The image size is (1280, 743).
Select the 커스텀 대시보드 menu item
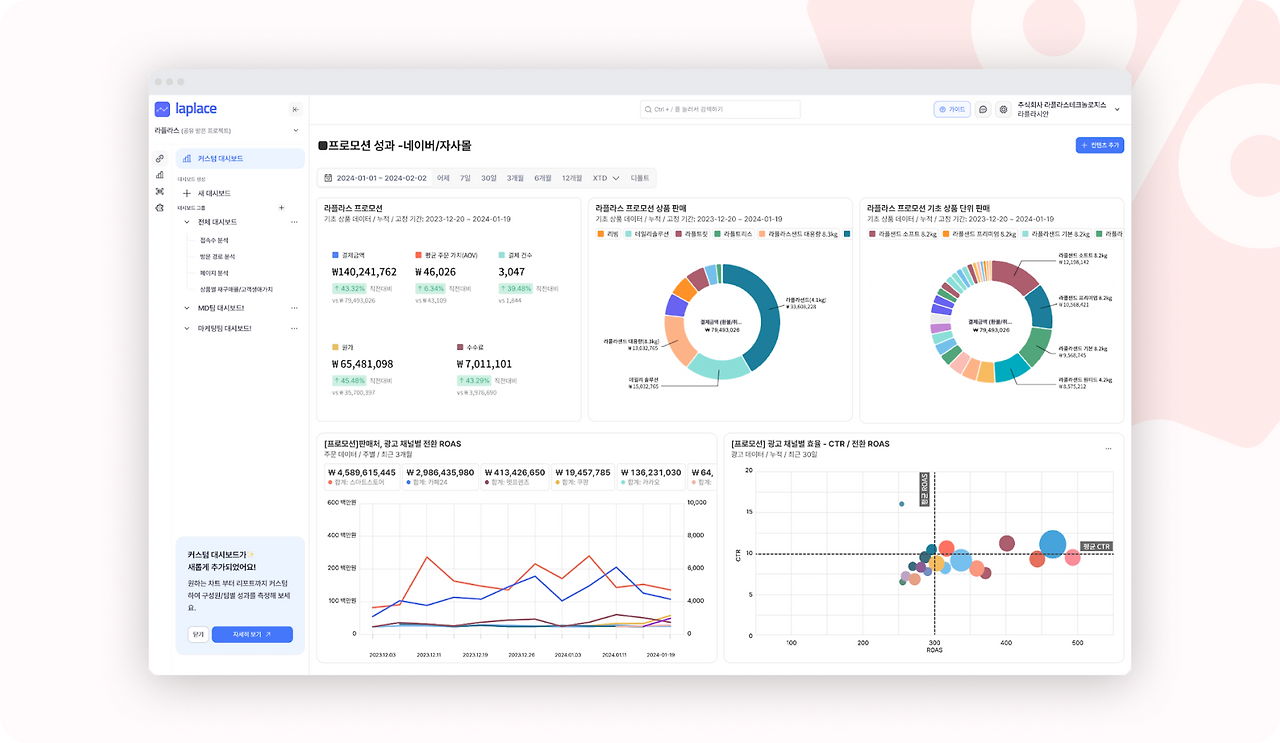240,158
